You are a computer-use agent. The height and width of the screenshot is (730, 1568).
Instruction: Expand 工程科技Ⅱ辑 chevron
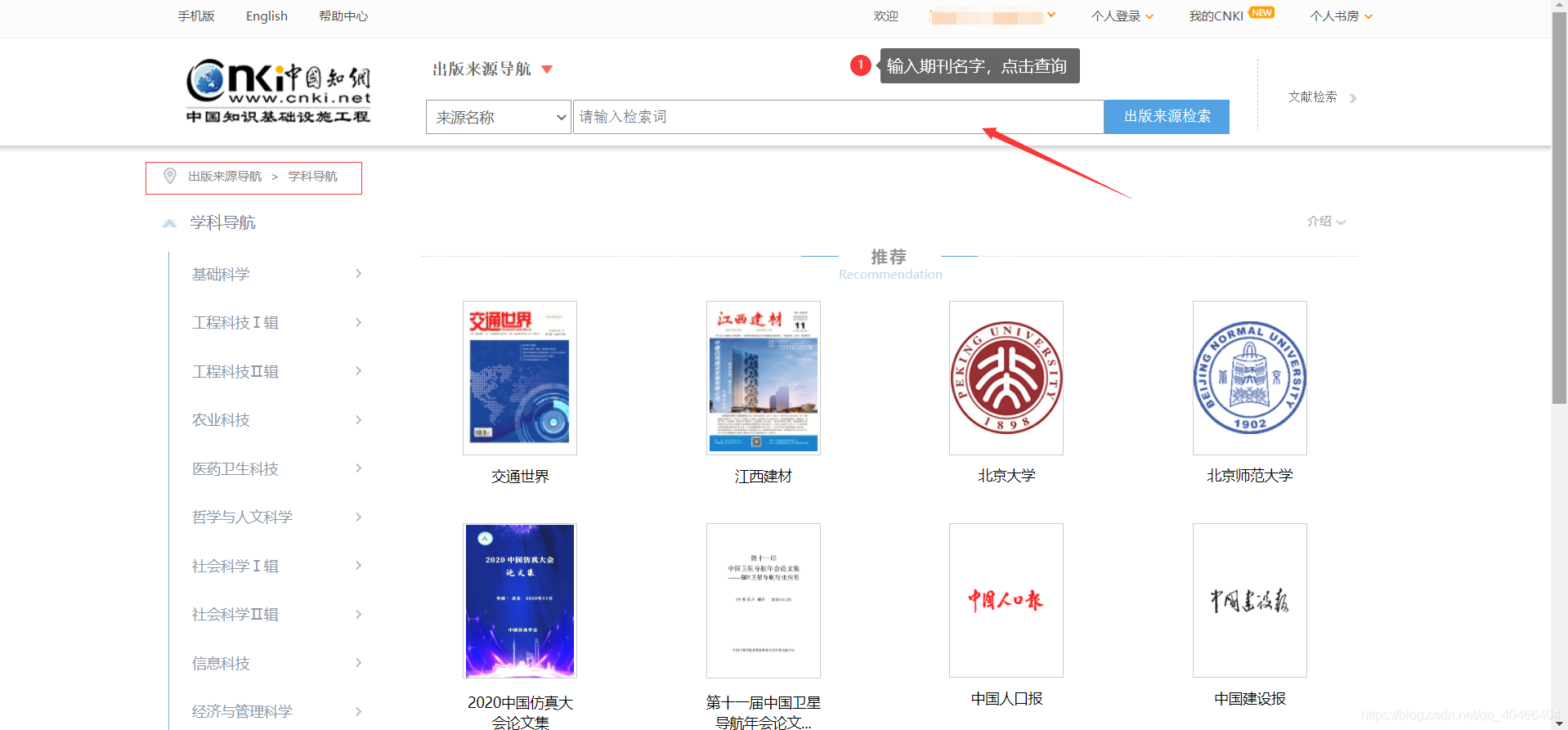coord(358,371)
